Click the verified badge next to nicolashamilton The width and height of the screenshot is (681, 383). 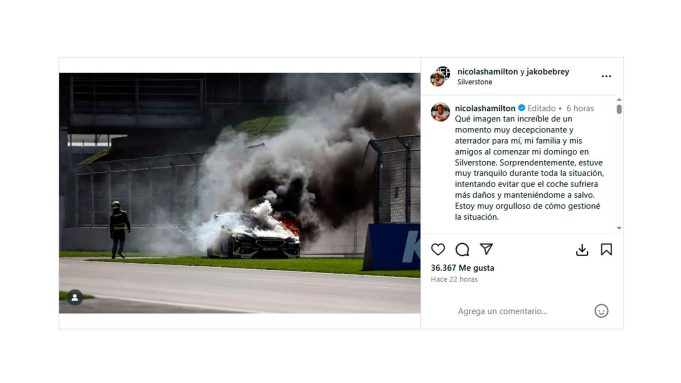[x=522, y=108]
